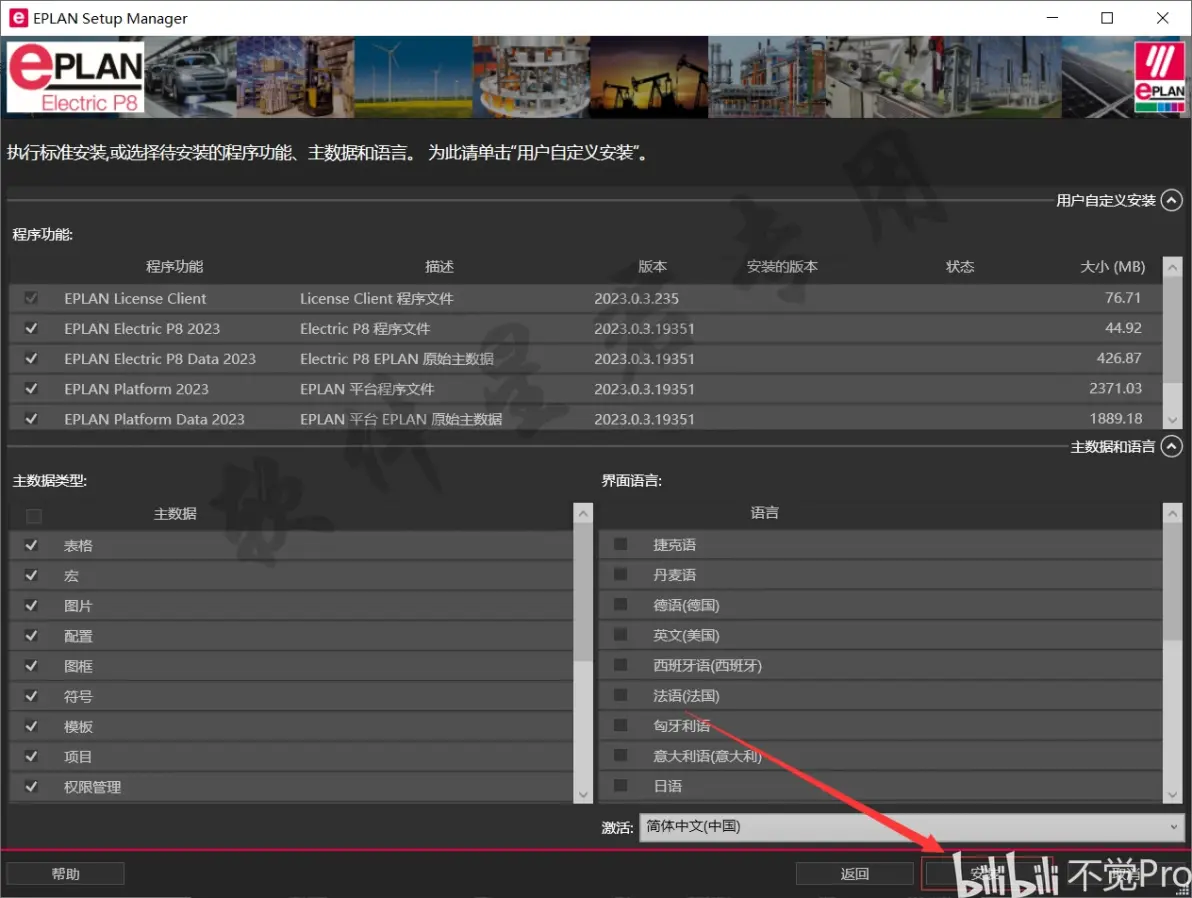
Task: Click the 描述 column header
Action: (x=439, y=267)
